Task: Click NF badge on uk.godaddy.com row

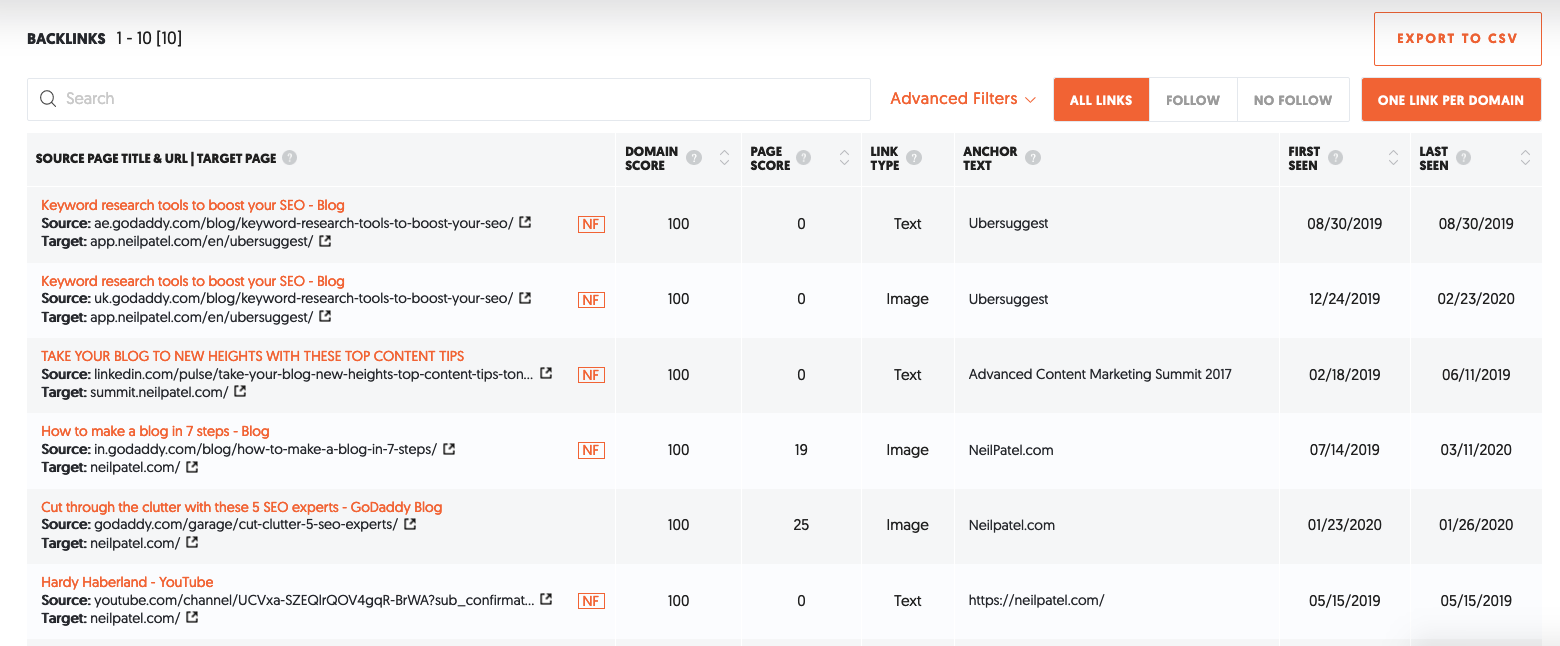Action: [591, 299]
